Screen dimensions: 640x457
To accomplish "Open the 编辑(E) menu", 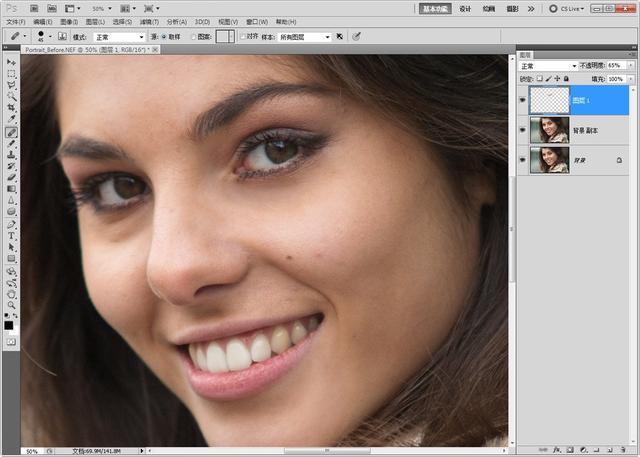I will point(42,22).
